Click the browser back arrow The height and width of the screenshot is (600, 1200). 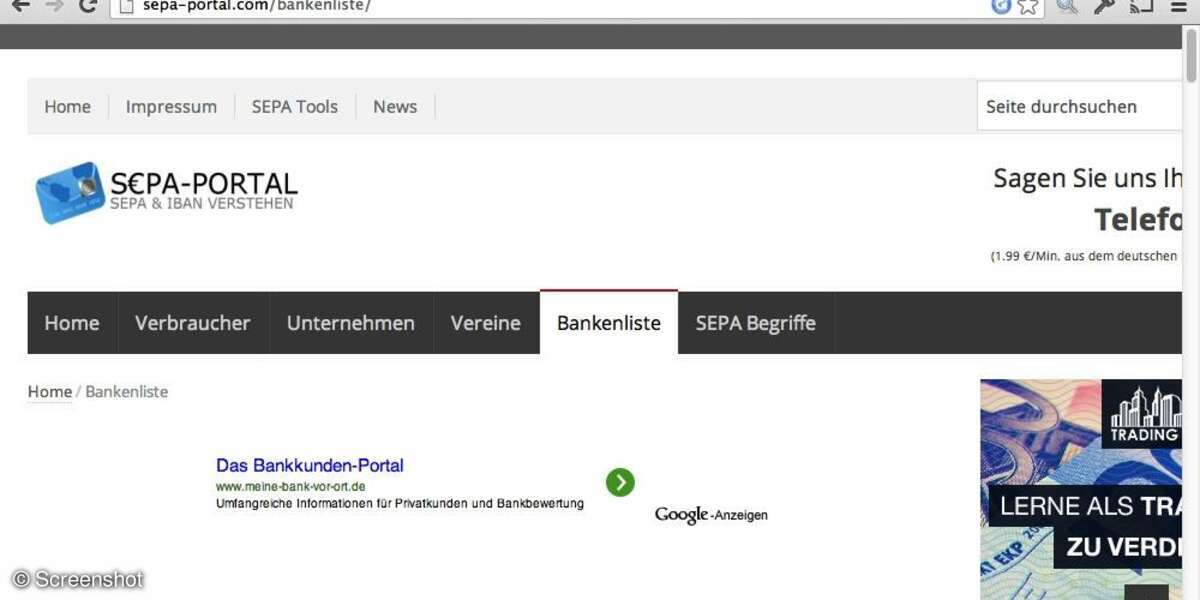(x=20, y=5)
